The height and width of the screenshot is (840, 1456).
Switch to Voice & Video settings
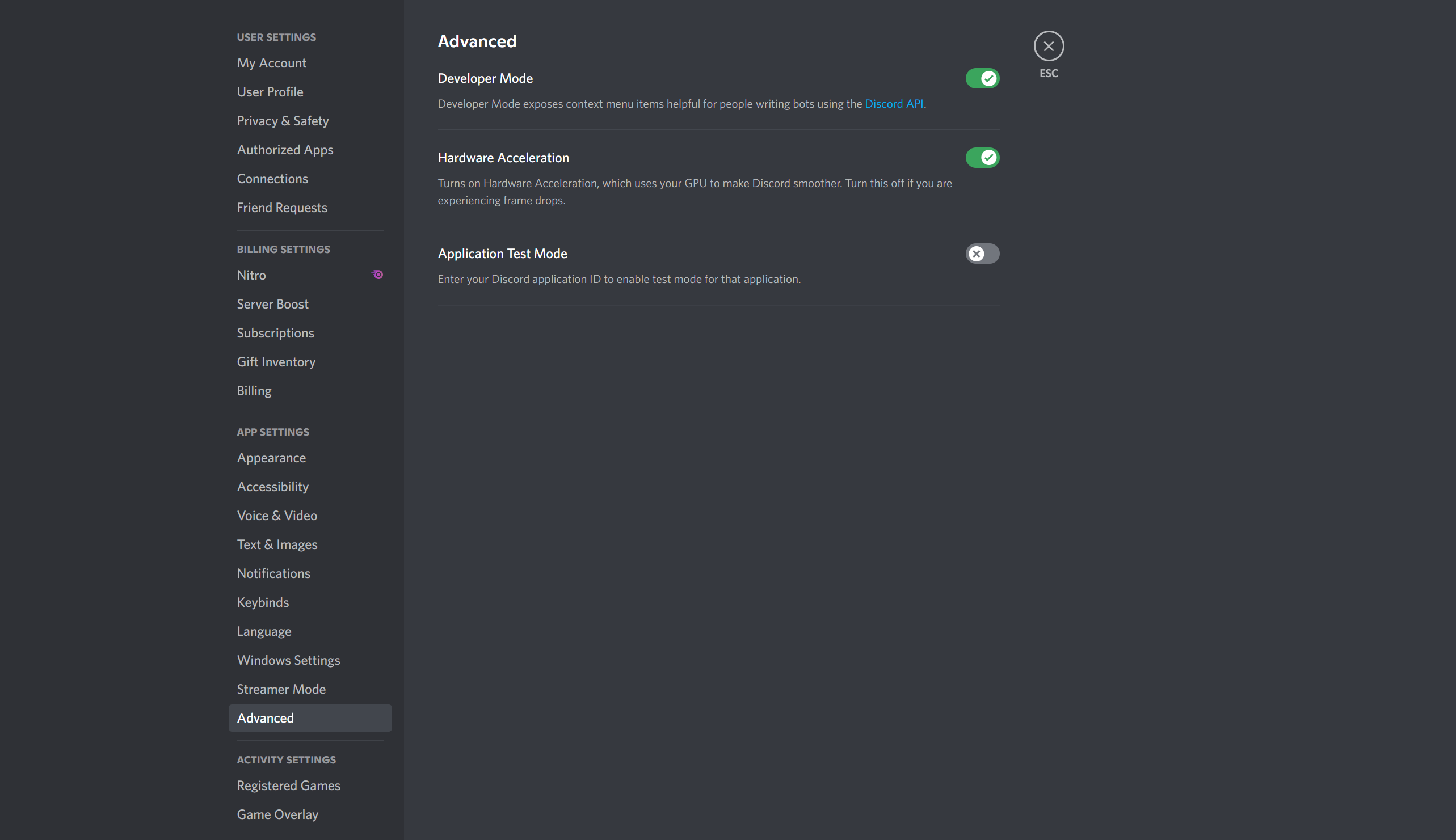(x=277, y=516)
